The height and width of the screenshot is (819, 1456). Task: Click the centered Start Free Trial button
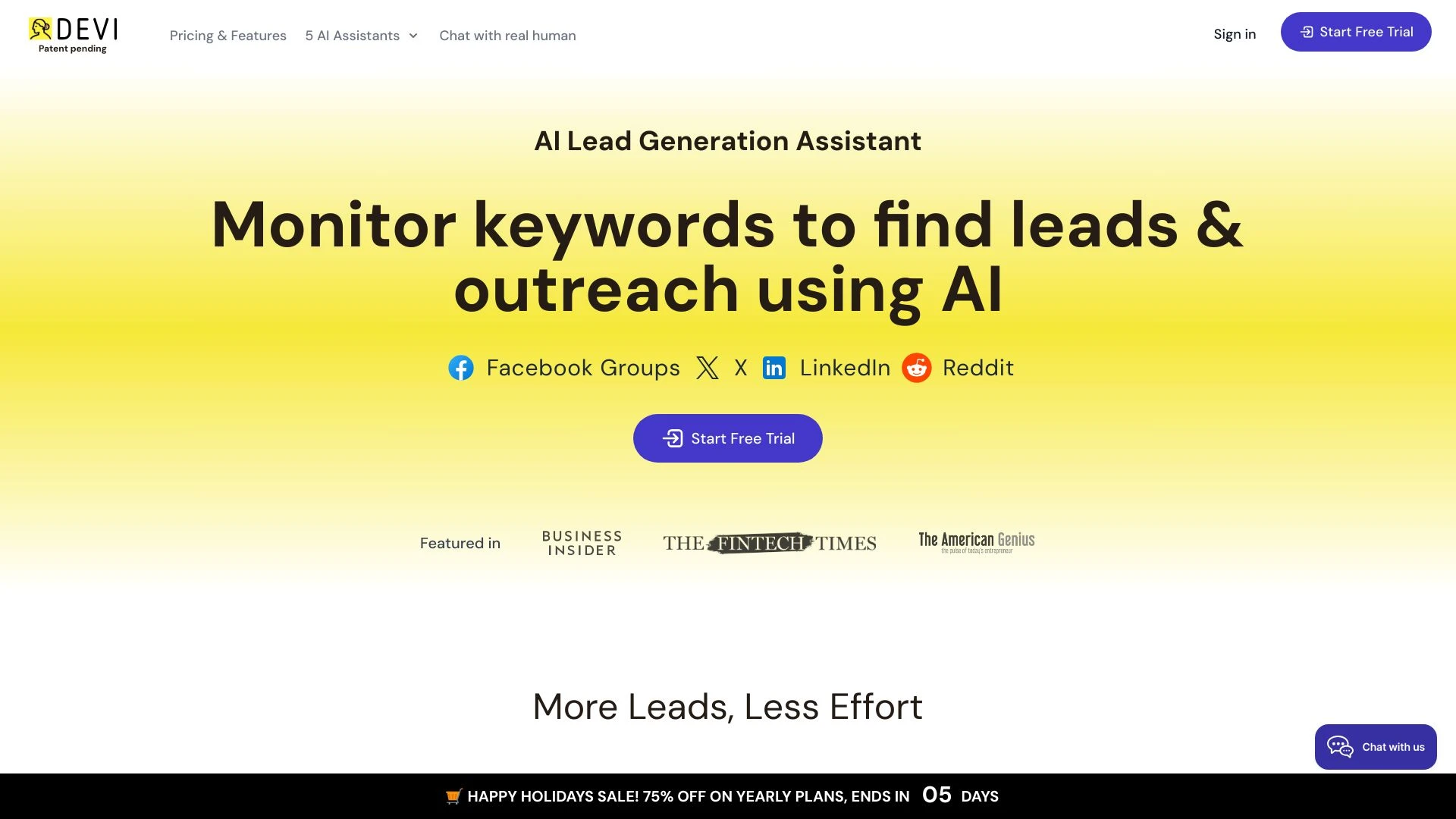pos(728,438)
